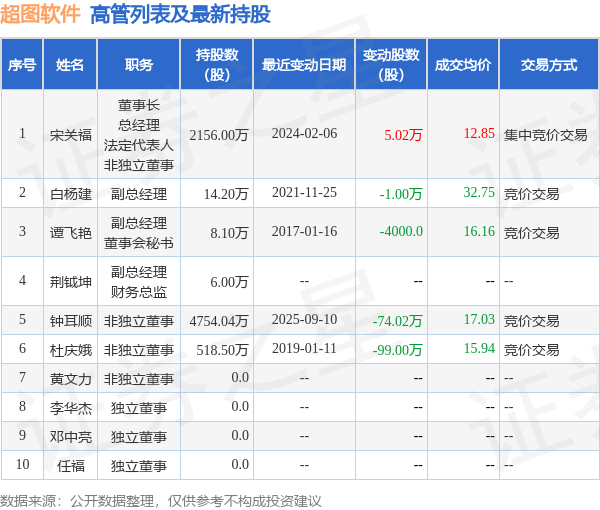600x510 pixels.
Task: Click the 职务 column header
Action: click(x=139, y=64)
